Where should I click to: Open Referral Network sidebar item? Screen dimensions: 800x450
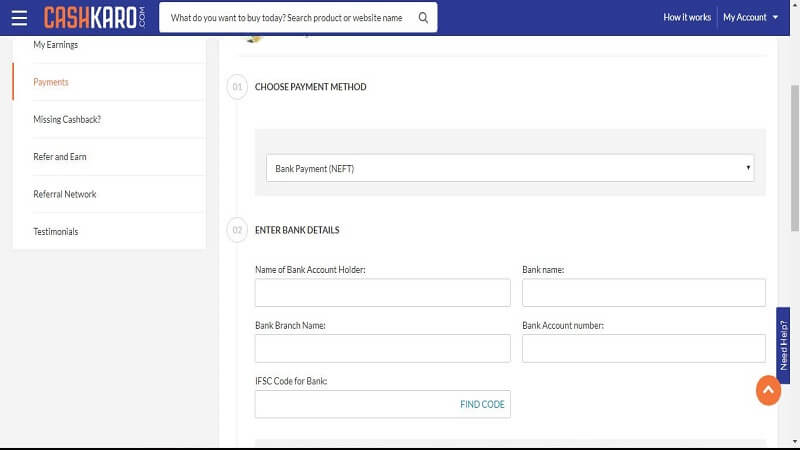[x=65, y=194]
